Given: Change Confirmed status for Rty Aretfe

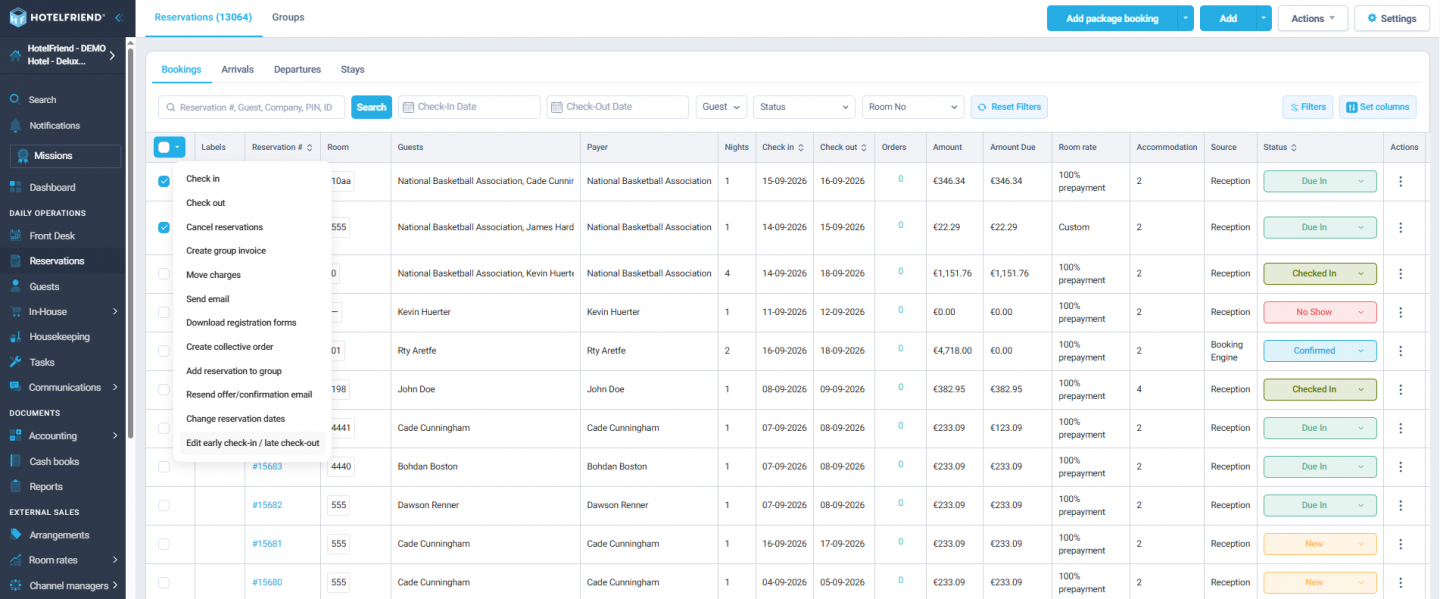Looking at the screenshot, I should (x=1320, y=351).
